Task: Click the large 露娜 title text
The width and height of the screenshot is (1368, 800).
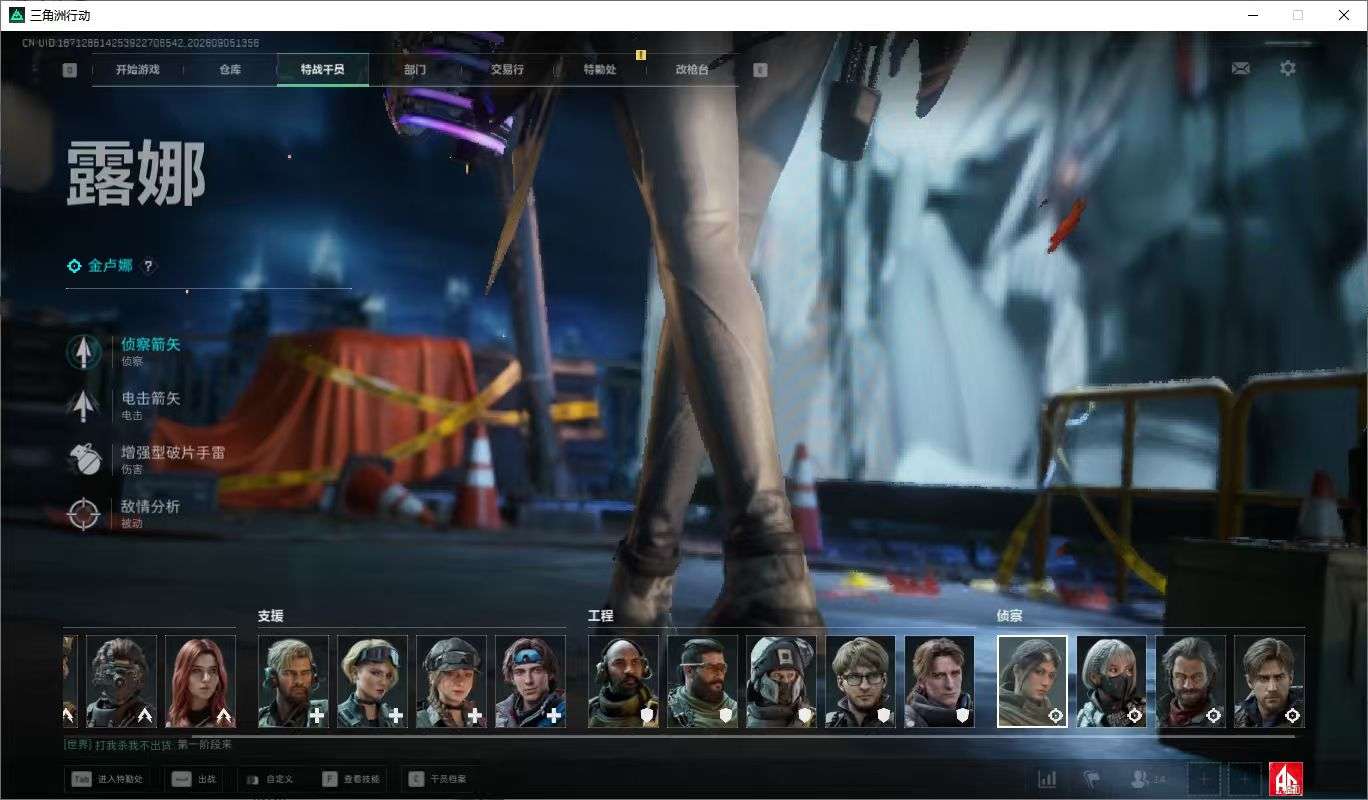Action: 136,174
